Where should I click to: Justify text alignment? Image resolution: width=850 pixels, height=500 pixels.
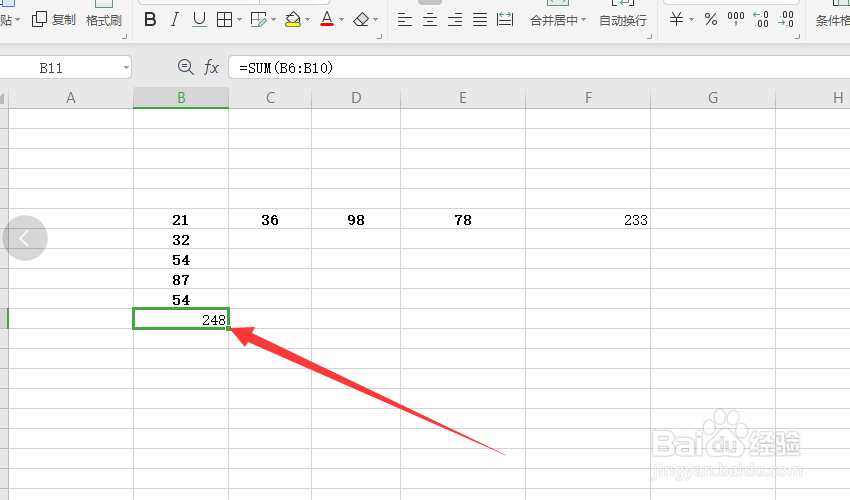(x=480, y=20)
